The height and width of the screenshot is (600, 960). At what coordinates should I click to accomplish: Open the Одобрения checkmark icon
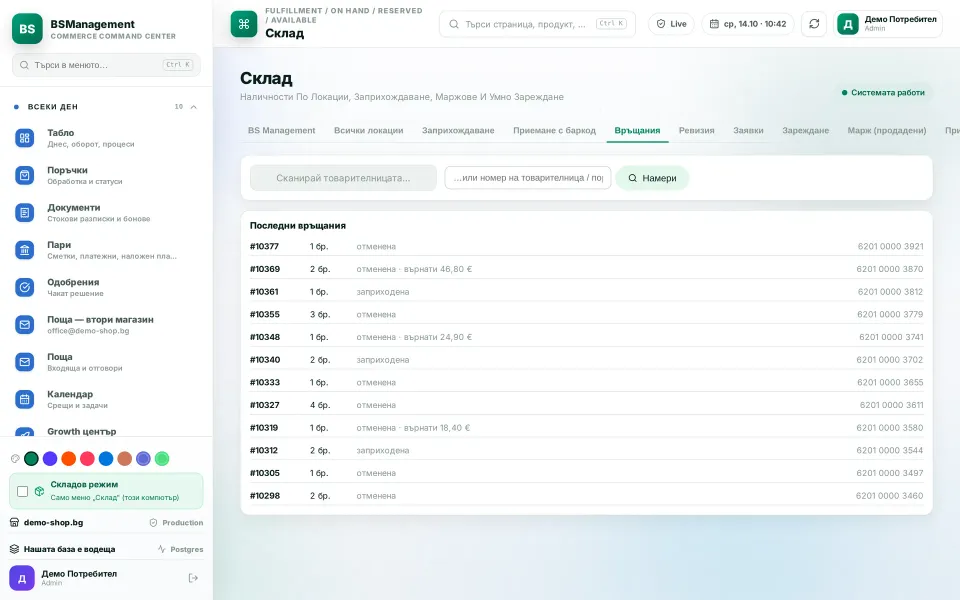click(24, 287)
